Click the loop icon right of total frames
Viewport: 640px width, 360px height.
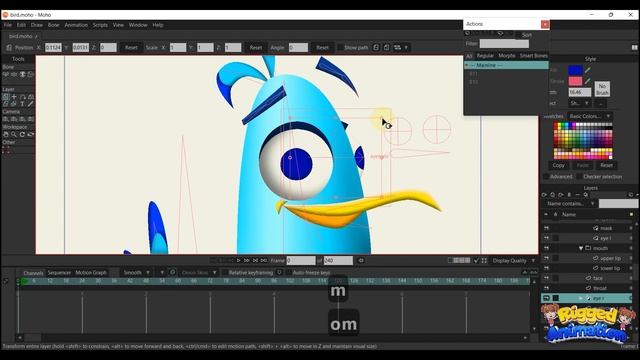(x=361, y=260)
